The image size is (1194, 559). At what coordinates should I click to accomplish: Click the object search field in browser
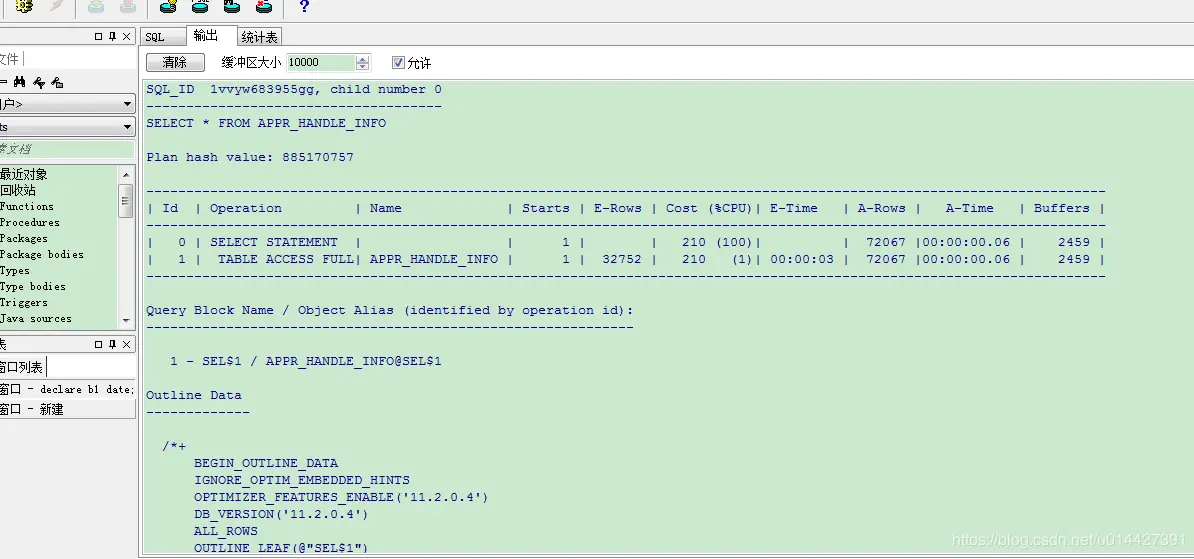67,149
